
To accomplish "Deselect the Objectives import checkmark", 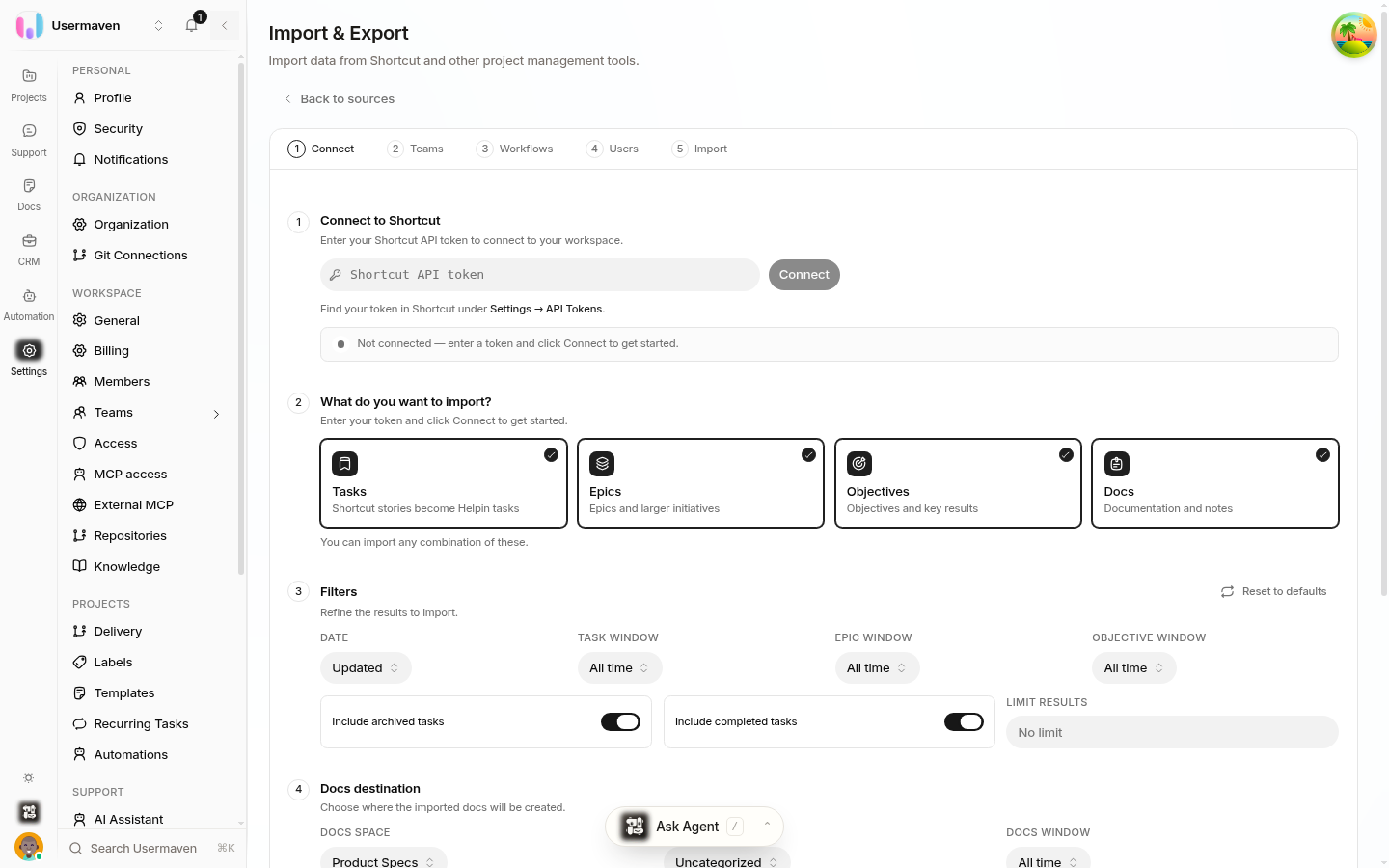I will [1066, 455].
